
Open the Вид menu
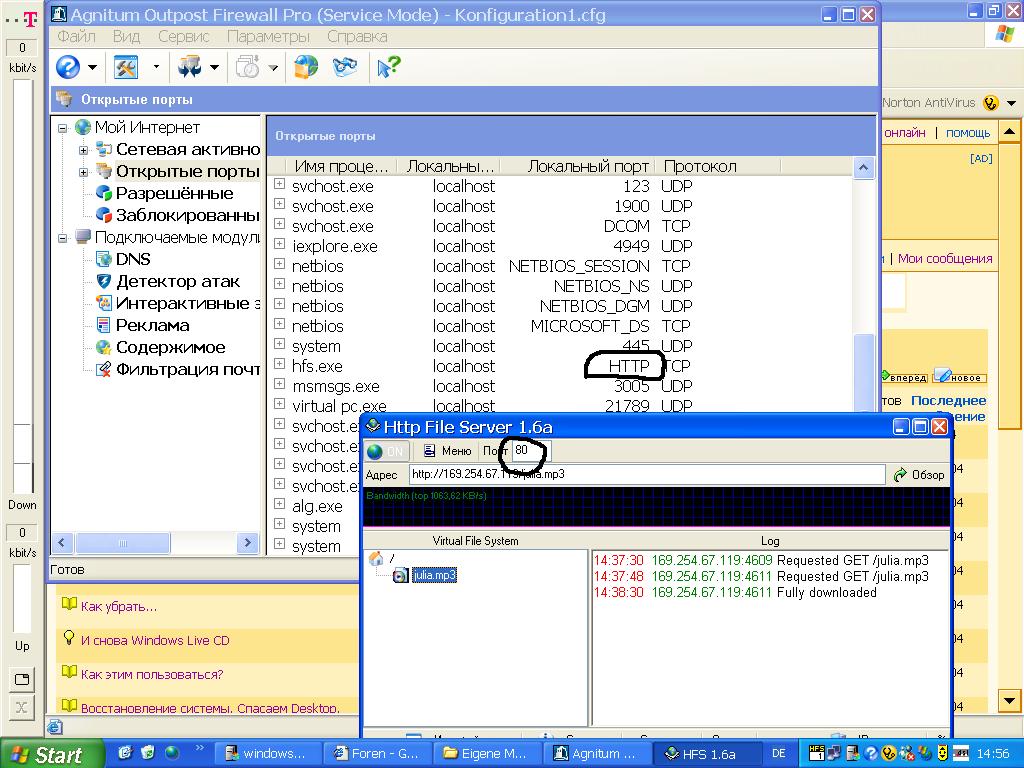tap(126, 37)
